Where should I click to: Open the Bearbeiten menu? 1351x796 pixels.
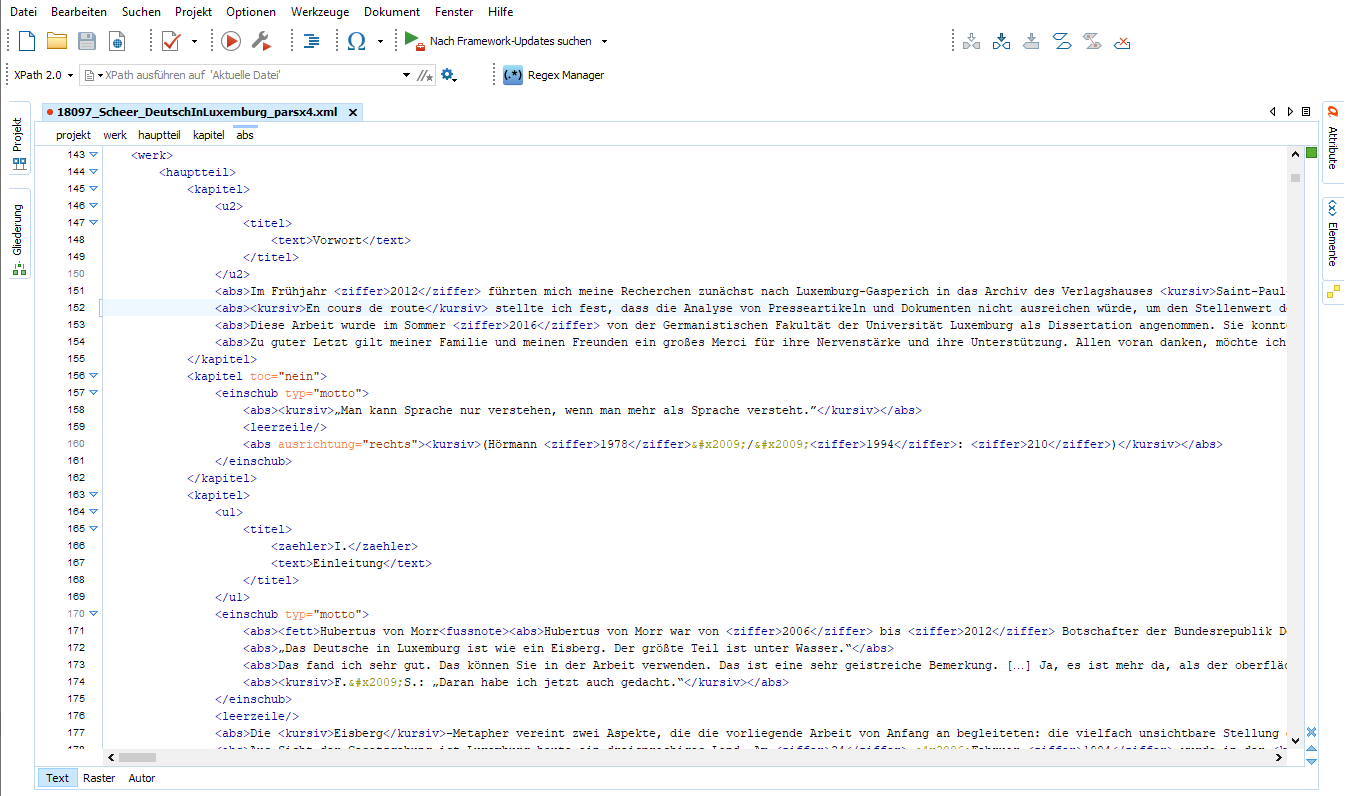pyautogui.click(x=79, y=12)
